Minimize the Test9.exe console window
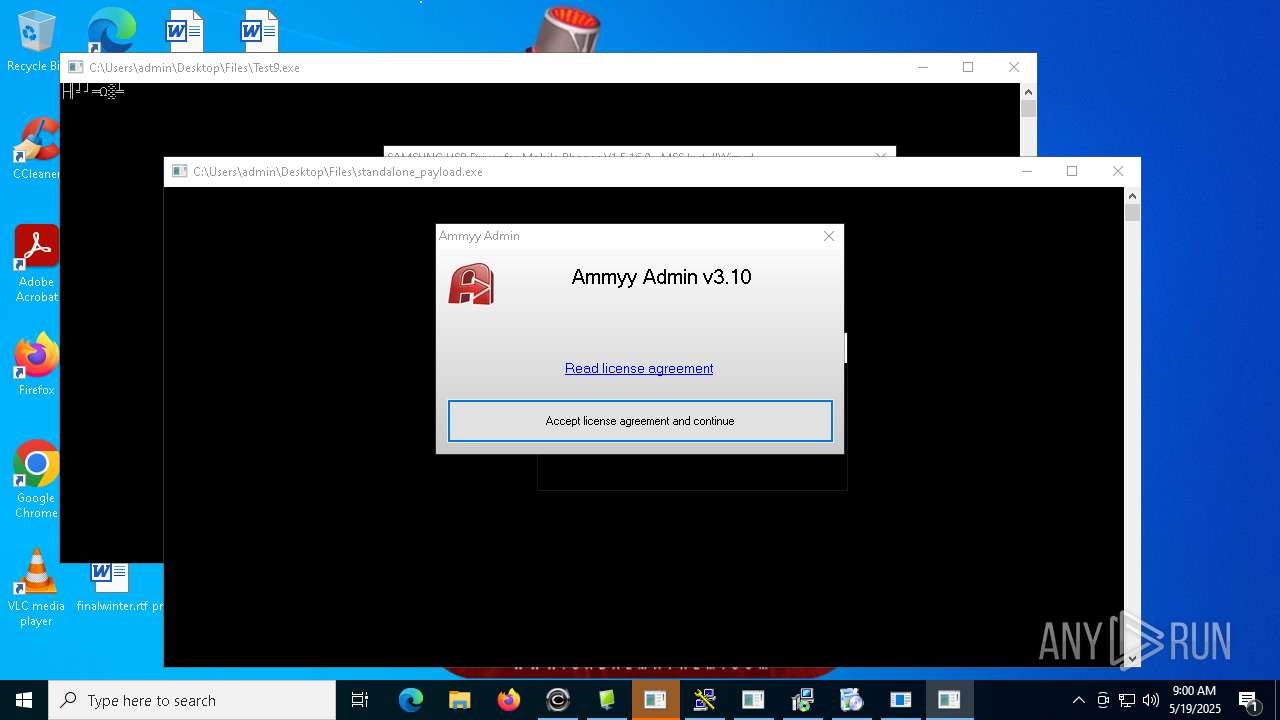Image resolution: width=1280 pixels, height=720 pixels. point(922,67)
